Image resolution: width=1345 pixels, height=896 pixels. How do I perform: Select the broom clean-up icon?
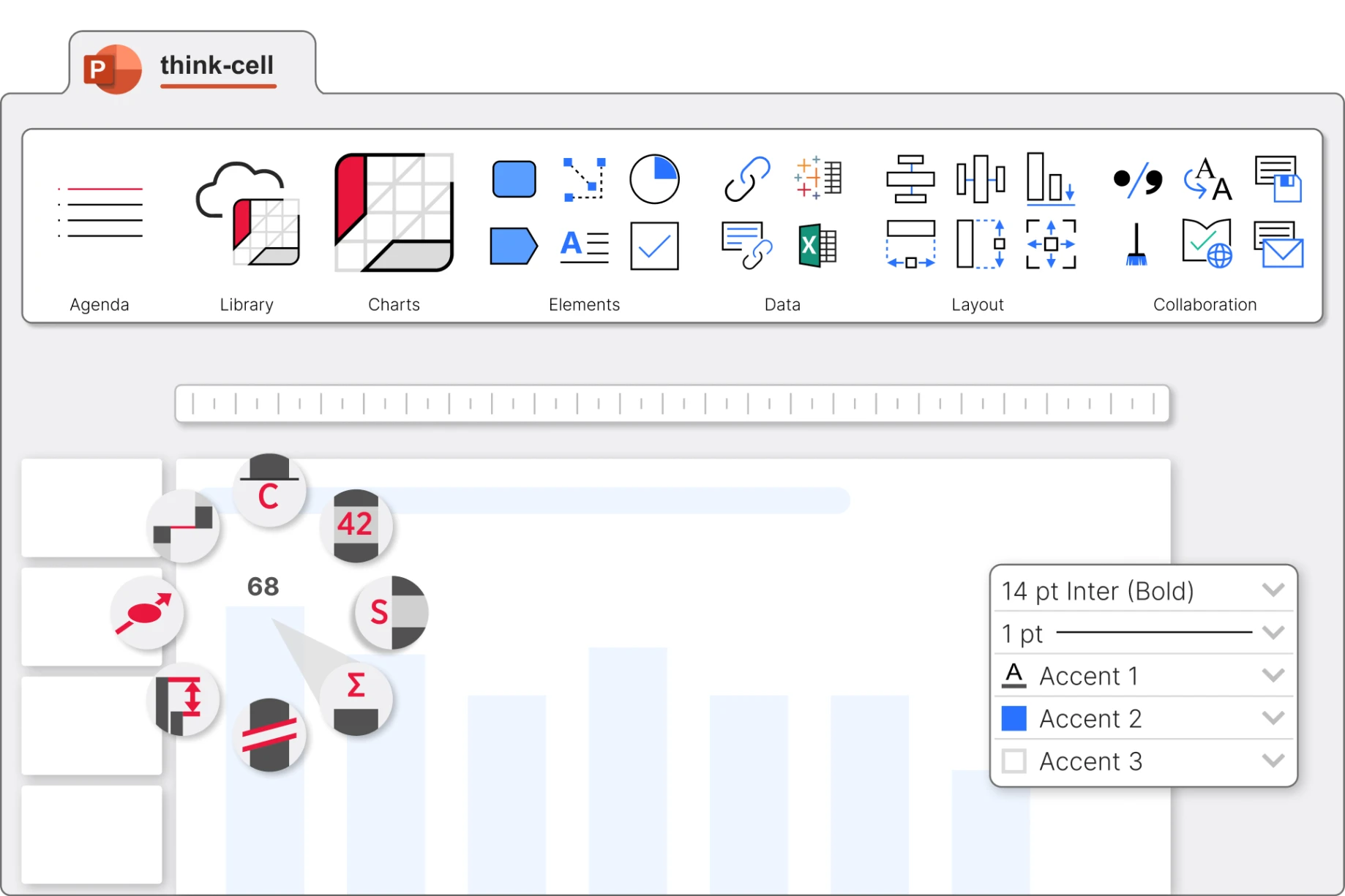(x=1136, y=246)
